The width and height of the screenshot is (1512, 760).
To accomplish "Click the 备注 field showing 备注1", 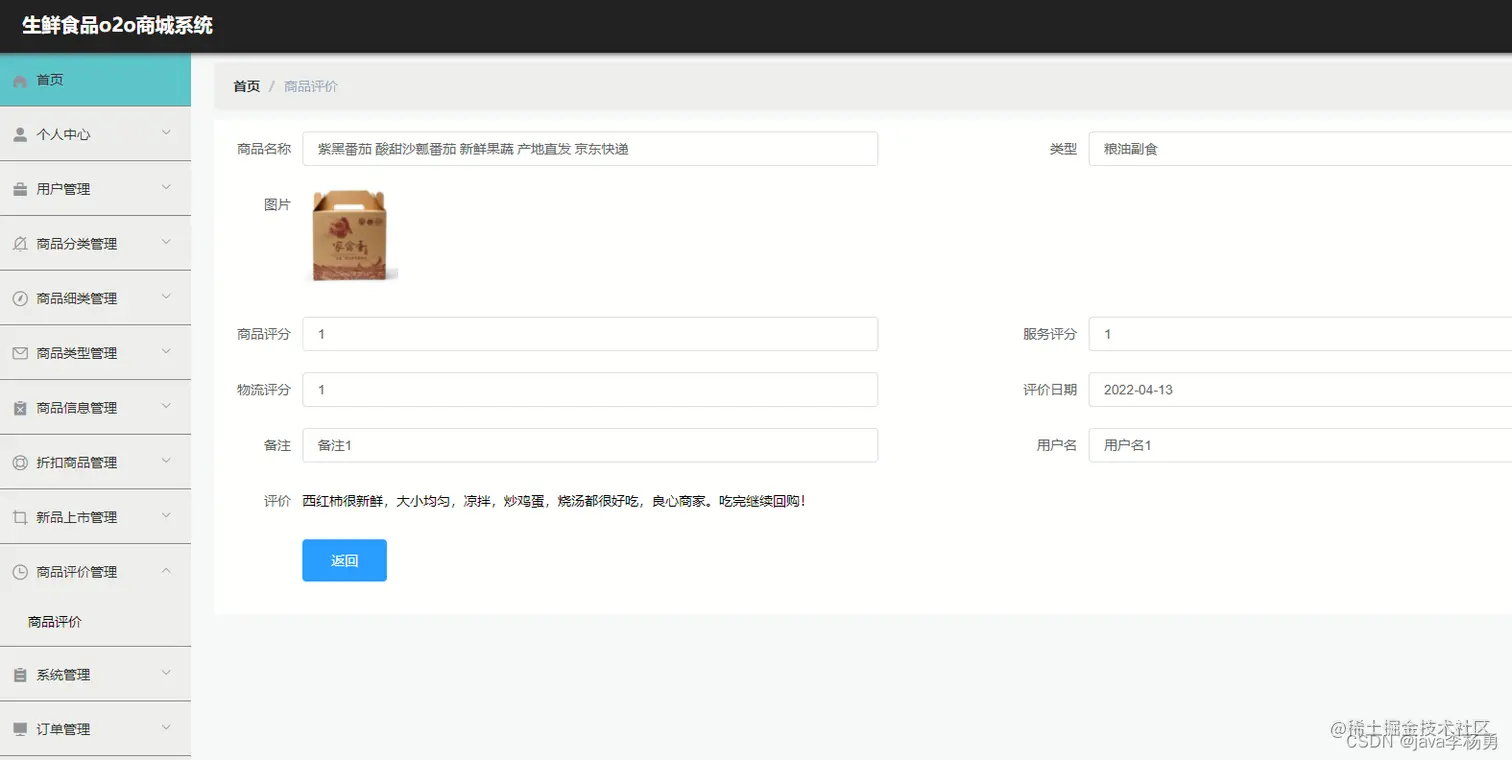I will [590, 445].
